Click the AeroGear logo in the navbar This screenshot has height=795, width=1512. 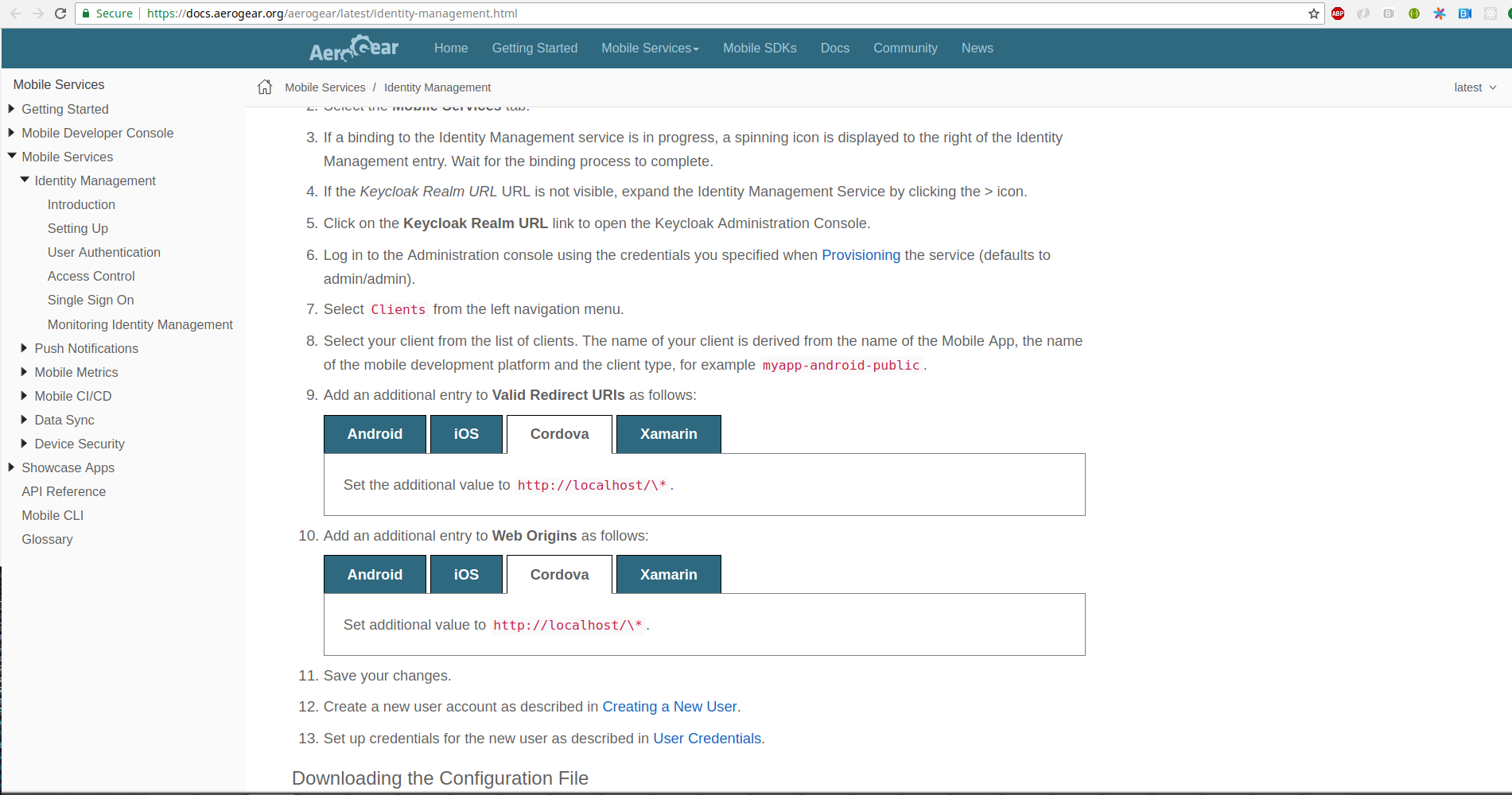pos(353,48)
